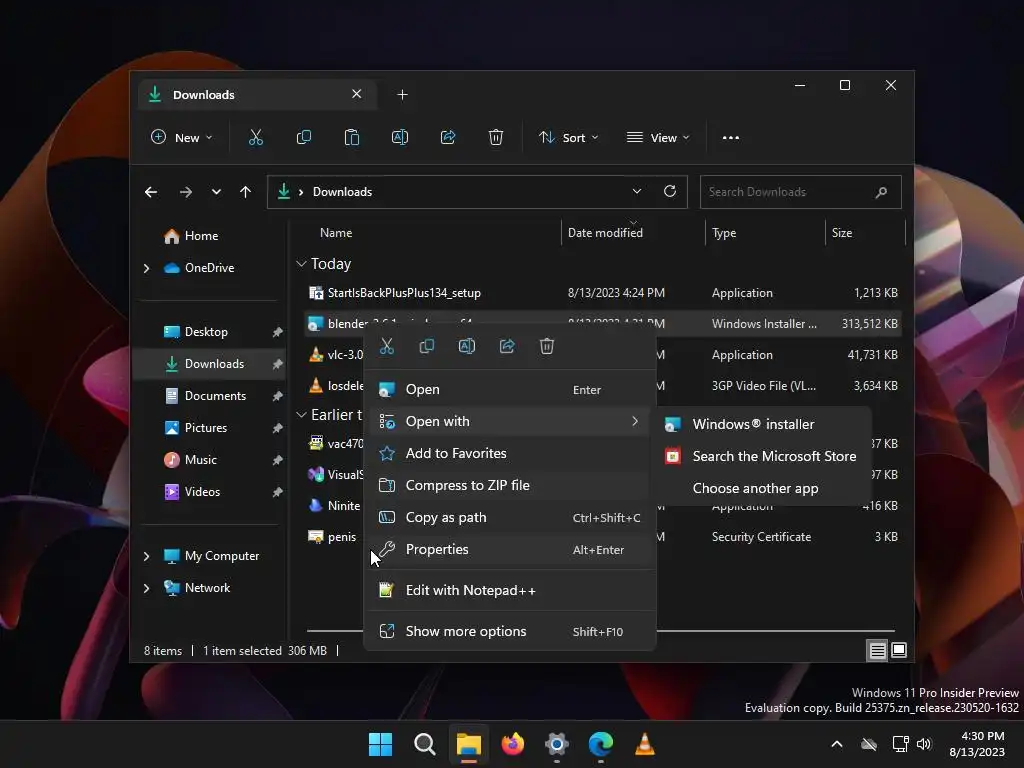The width and height of the screenshot is (1024, 768).
Task: Click the Share icon in the context menu
Action: coord(507,346)
